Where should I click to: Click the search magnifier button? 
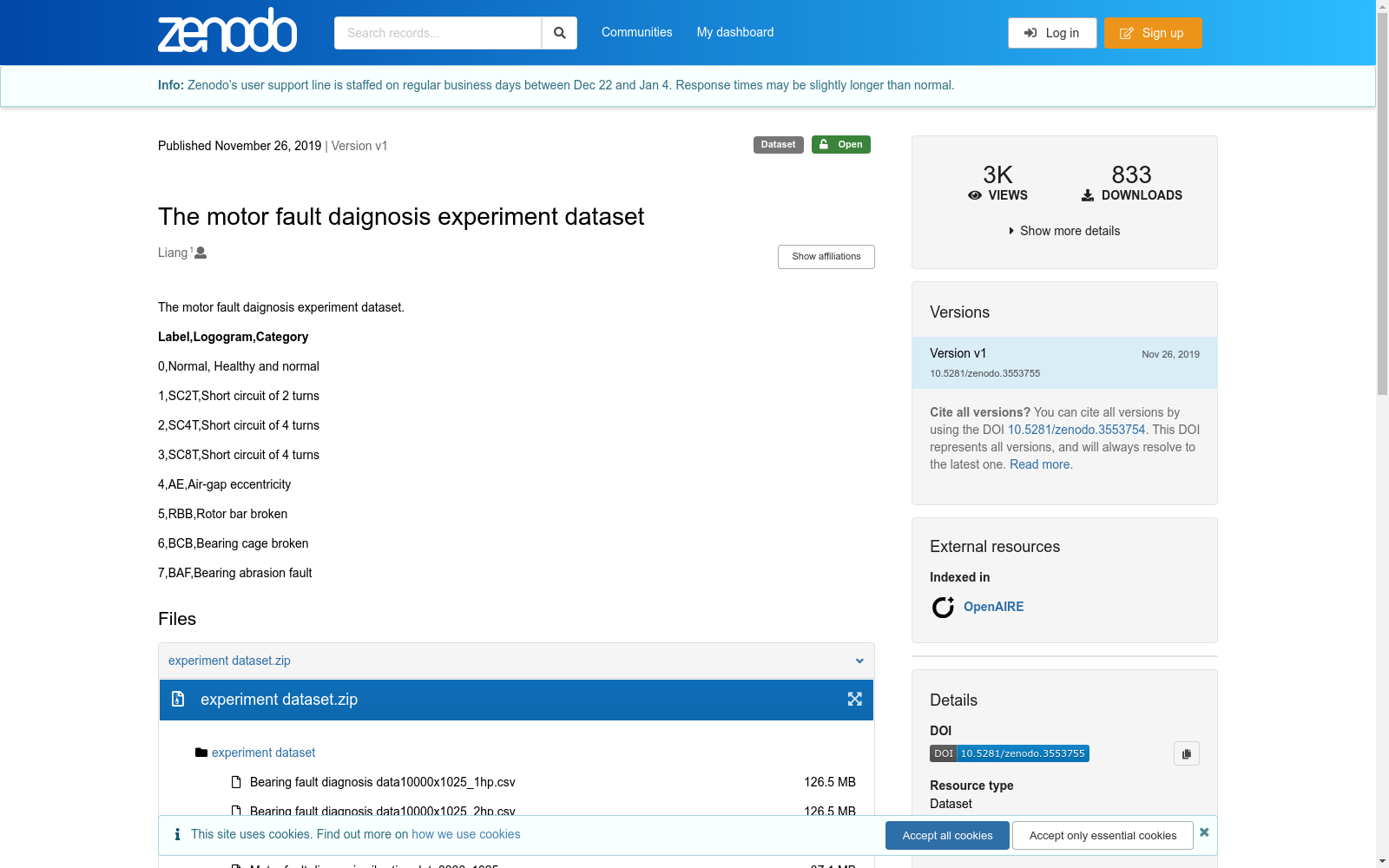tap(560, 33)
